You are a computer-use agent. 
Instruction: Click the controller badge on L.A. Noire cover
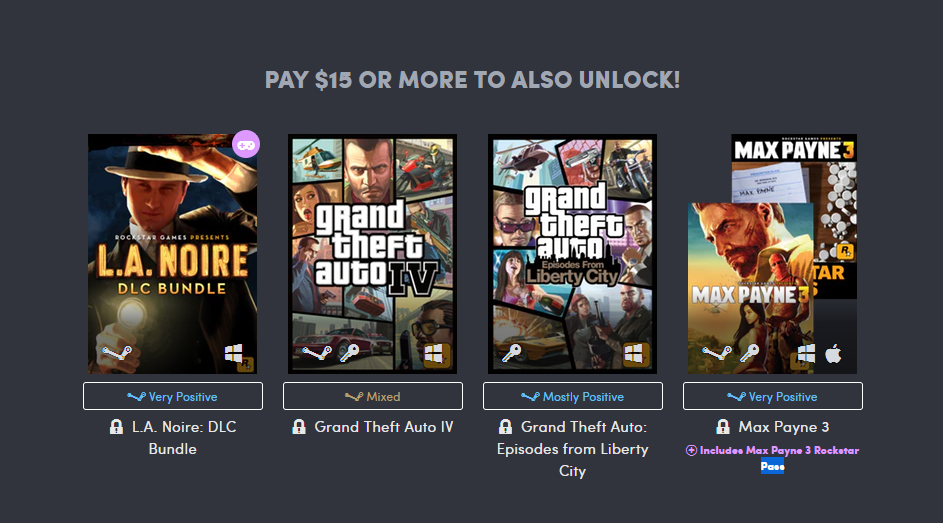click(245, 145)
